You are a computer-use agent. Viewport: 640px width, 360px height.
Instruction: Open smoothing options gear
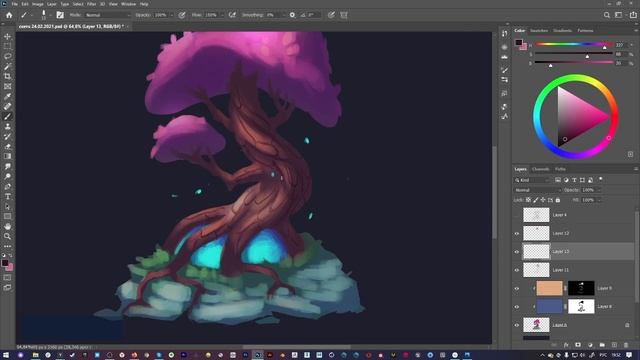[292, 15]
